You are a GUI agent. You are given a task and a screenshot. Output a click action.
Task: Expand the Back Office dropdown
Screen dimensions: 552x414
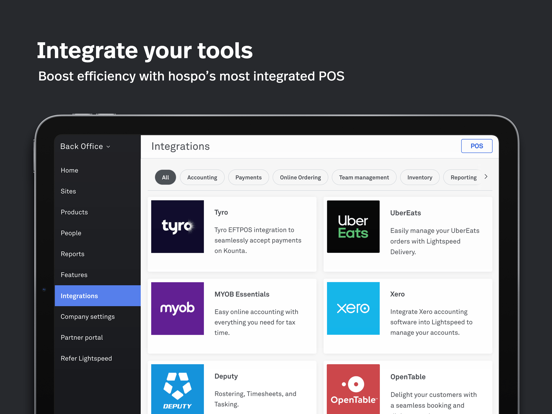85,146
